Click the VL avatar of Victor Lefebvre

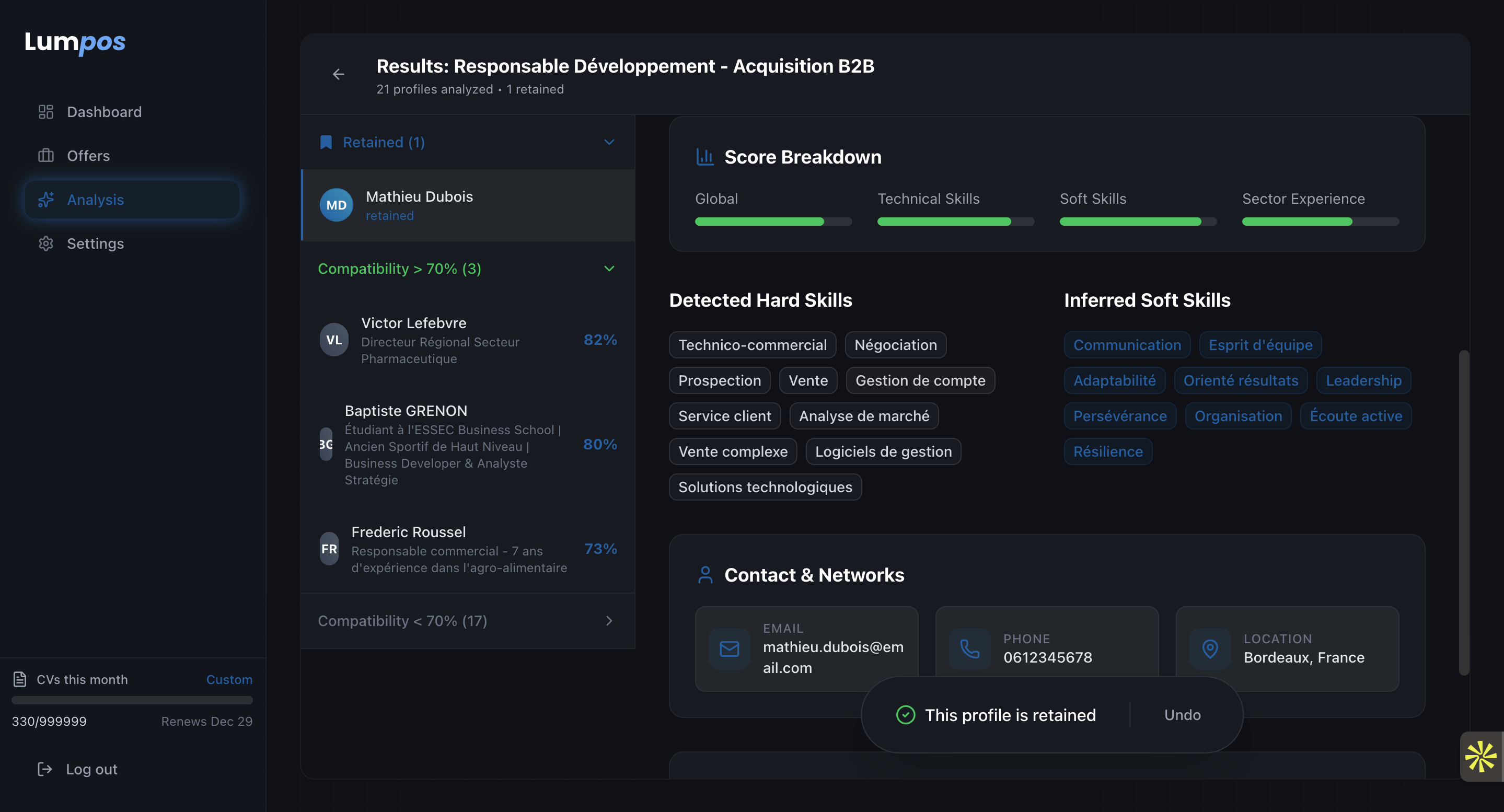click(334, 340)
